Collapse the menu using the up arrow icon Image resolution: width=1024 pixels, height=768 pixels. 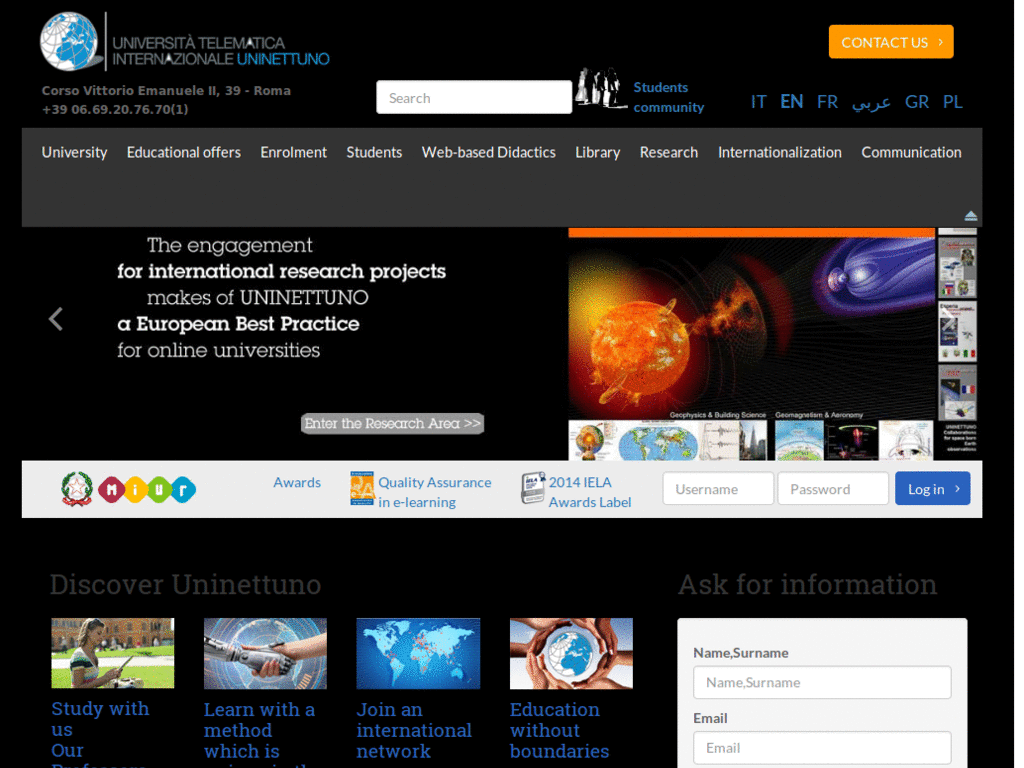coord(970,216)
